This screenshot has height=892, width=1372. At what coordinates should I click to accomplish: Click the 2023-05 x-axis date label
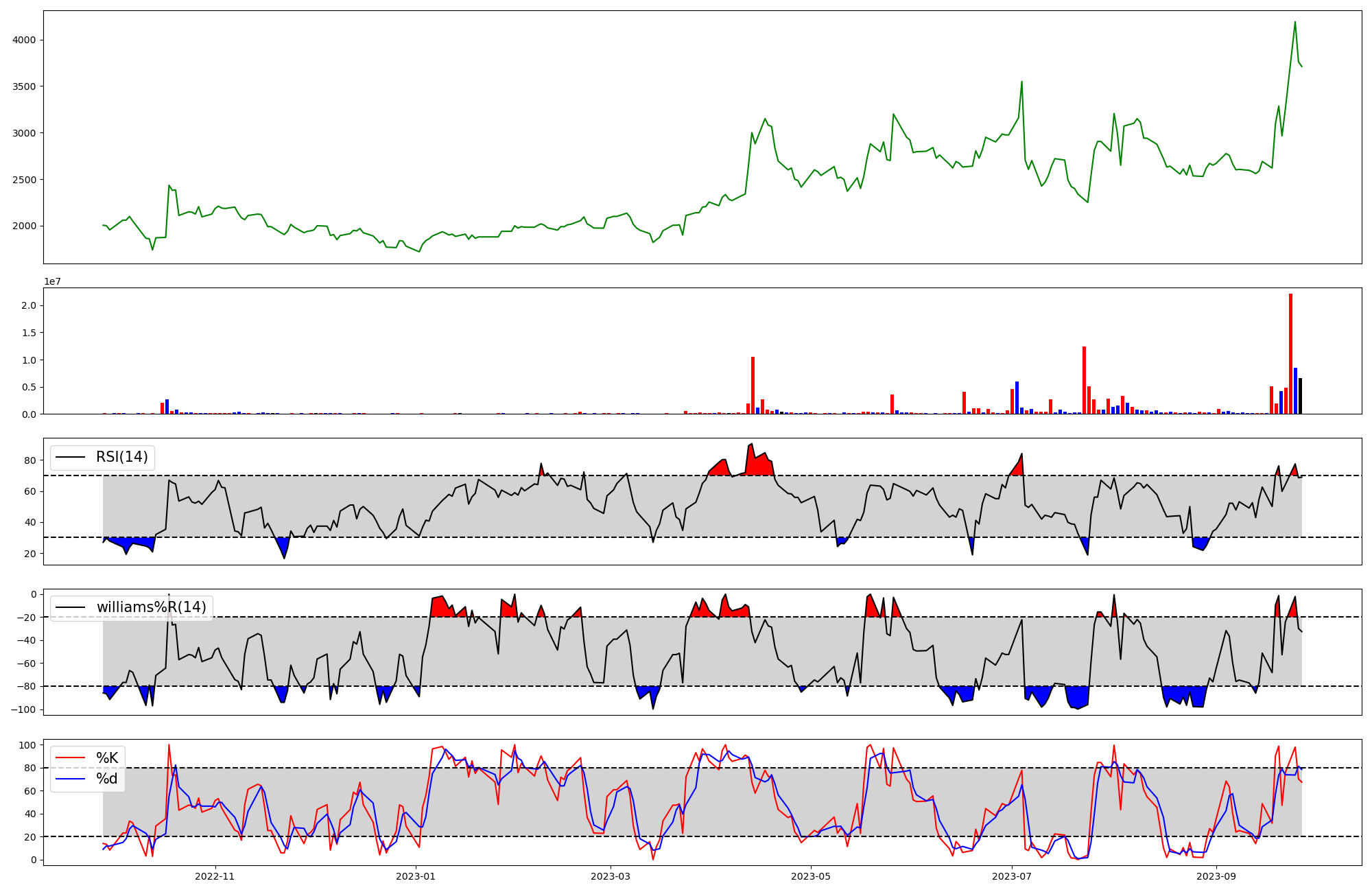(811, 876)
